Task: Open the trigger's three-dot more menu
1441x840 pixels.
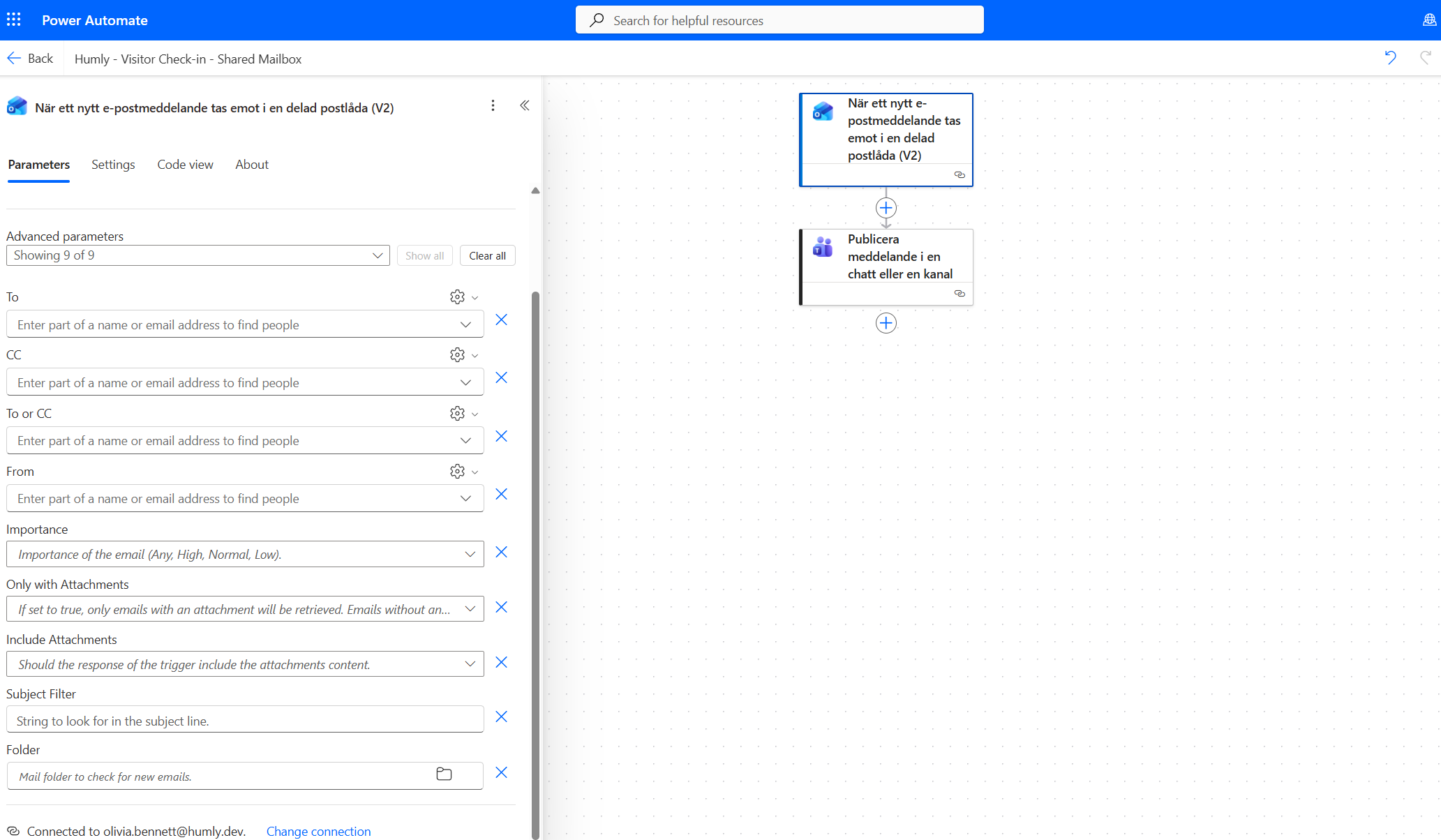Action: pyautogui.click(x=493, y=105)
